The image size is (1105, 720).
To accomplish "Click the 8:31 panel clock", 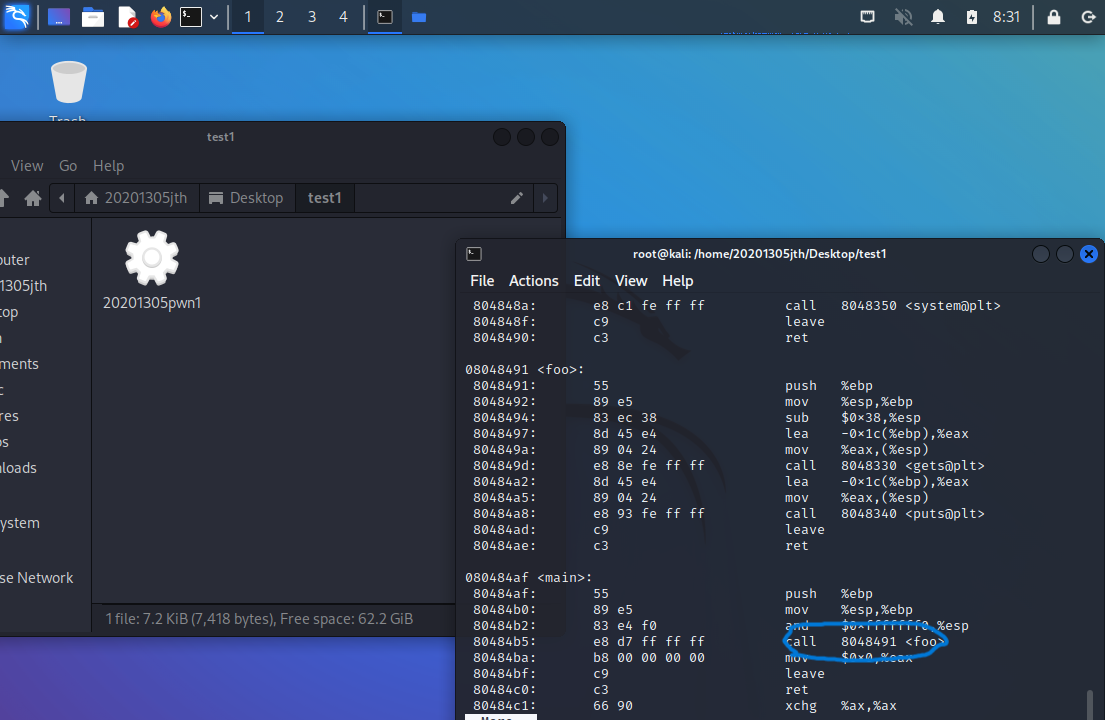I will pos(1006,17).
